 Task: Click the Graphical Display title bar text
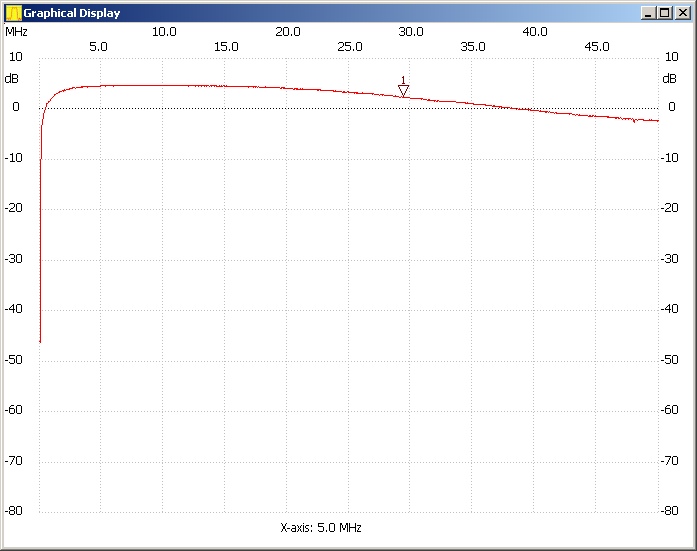[72, 13]
